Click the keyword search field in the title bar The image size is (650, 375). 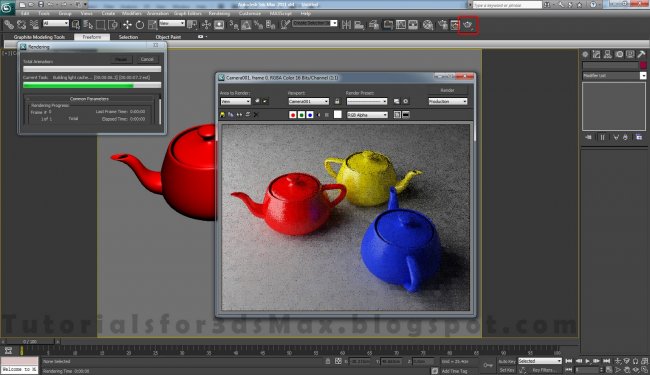(507, 5)
